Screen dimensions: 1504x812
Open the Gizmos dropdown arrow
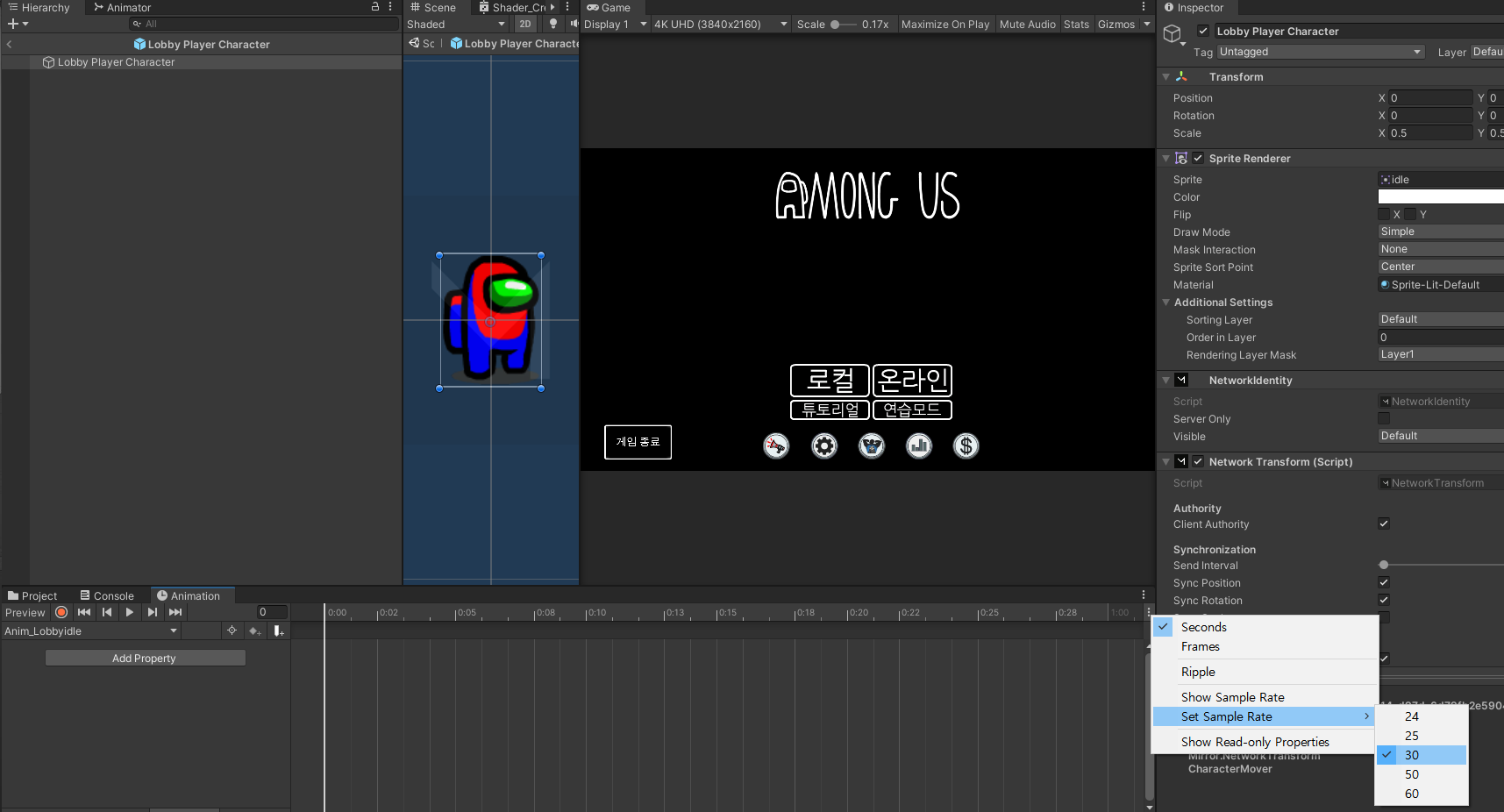pos(1146,25)
